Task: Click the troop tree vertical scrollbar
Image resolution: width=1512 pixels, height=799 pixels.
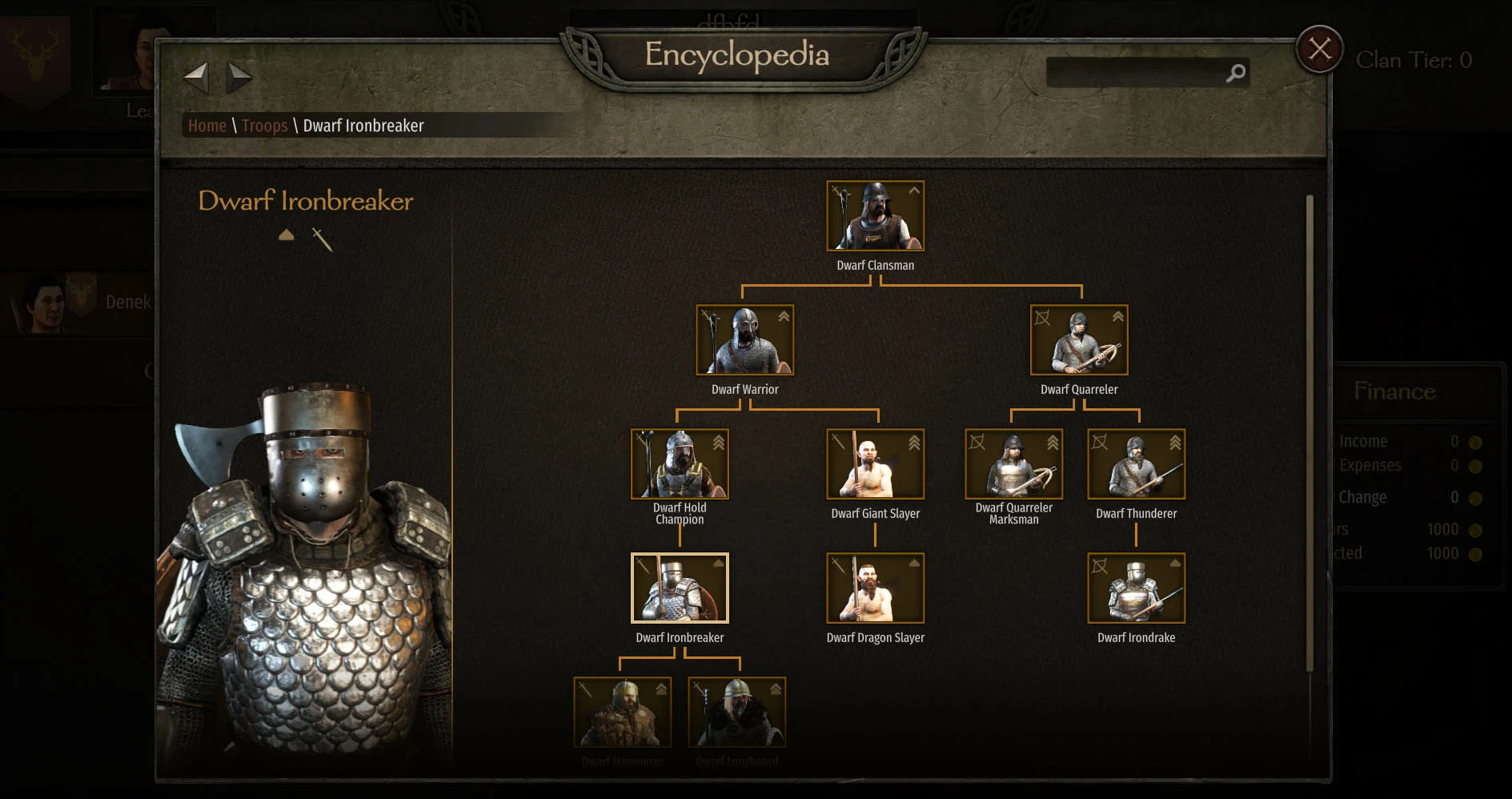Action: [1309, 432]
